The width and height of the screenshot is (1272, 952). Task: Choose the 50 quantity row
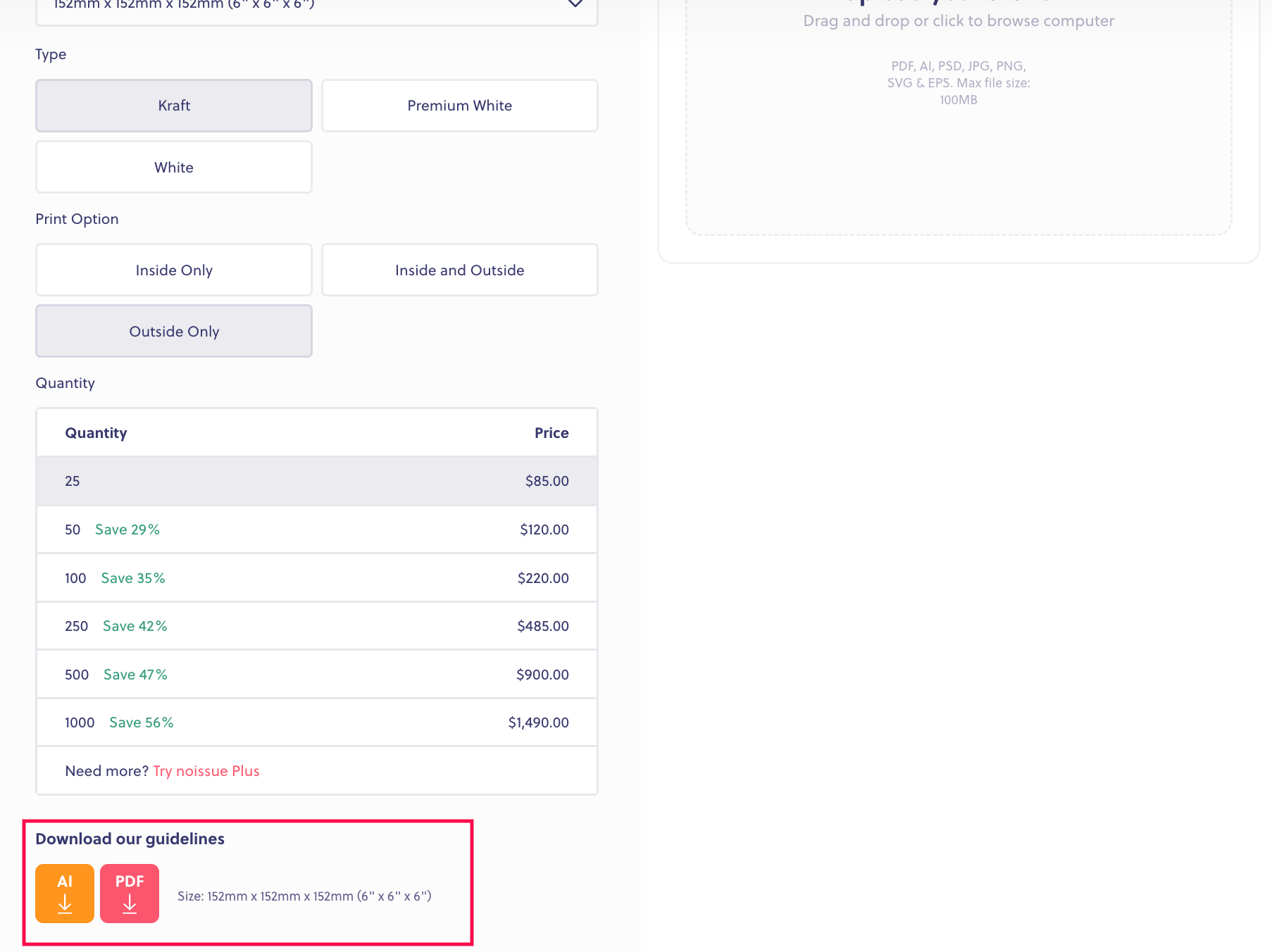point(317,530)
